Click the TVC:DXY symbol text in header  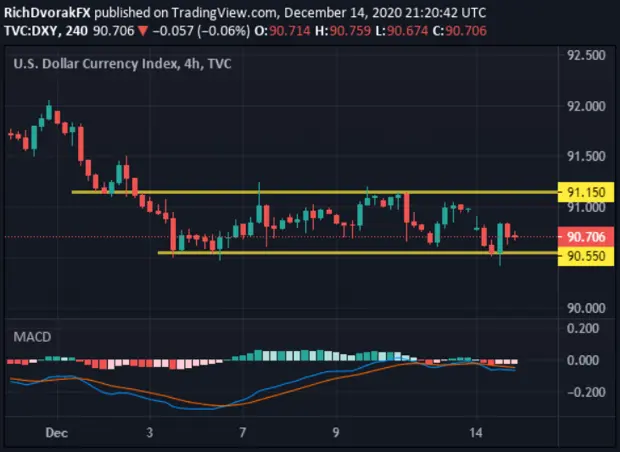pos(32,31)
